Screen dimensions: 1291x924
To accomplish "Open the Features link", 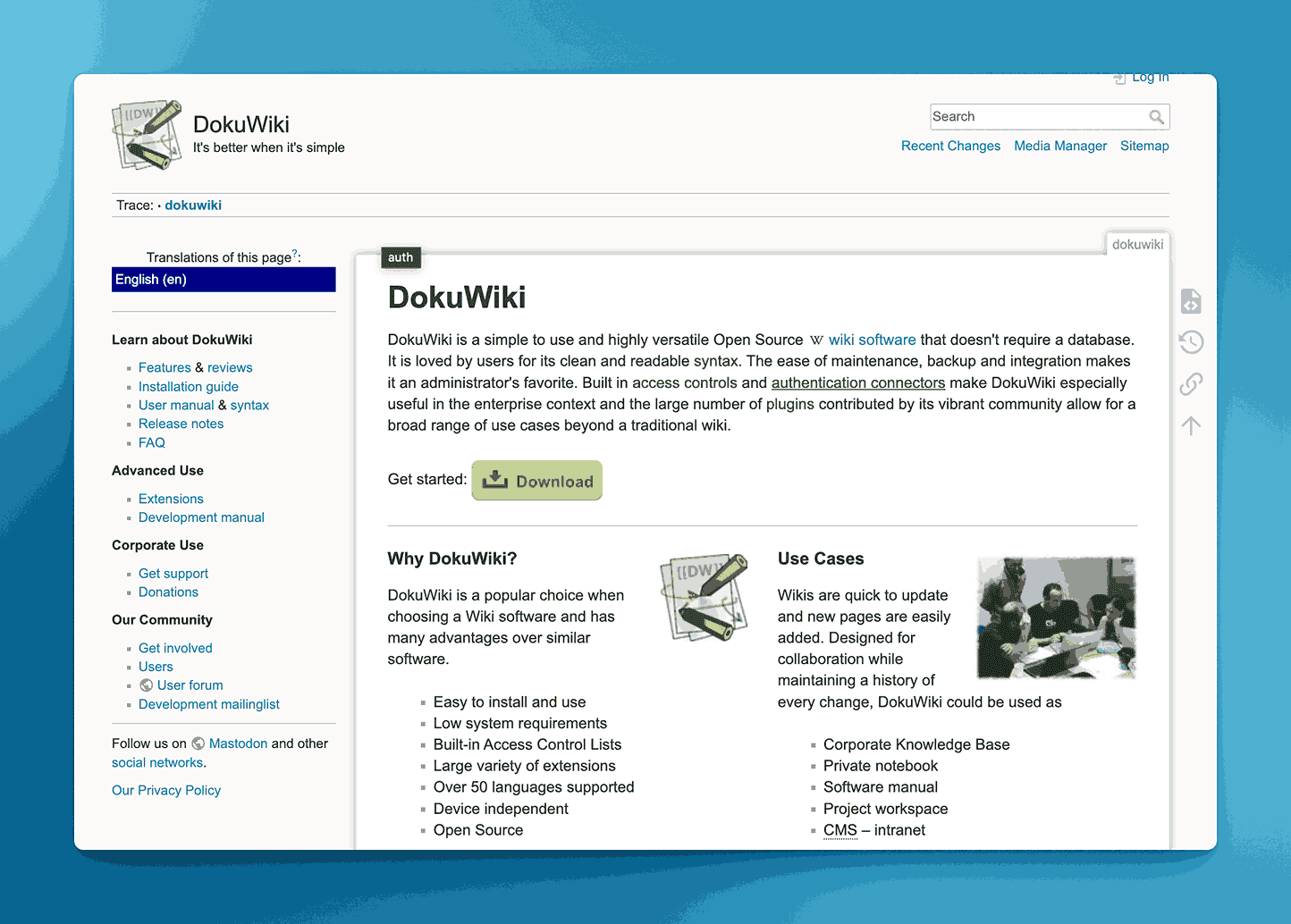I will pos(165,367).
